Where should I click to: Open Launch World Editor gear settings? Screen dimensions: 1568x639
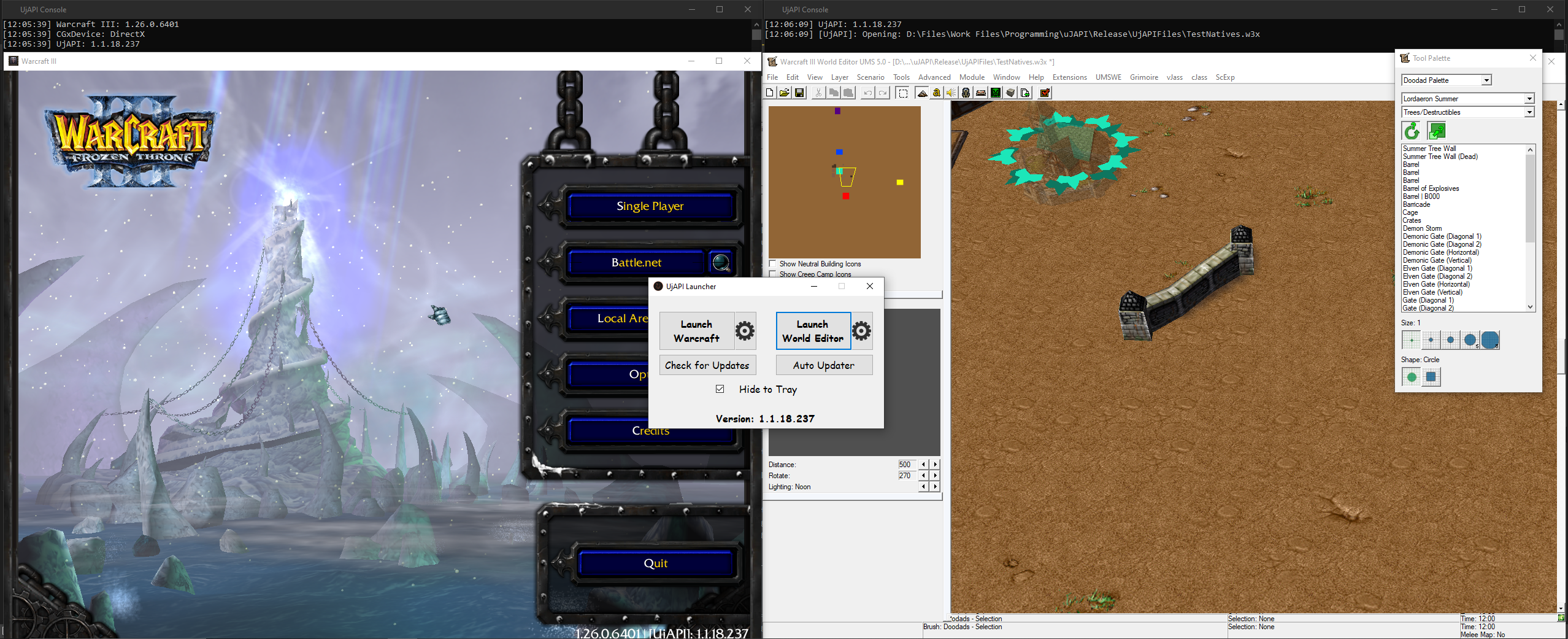861,331
